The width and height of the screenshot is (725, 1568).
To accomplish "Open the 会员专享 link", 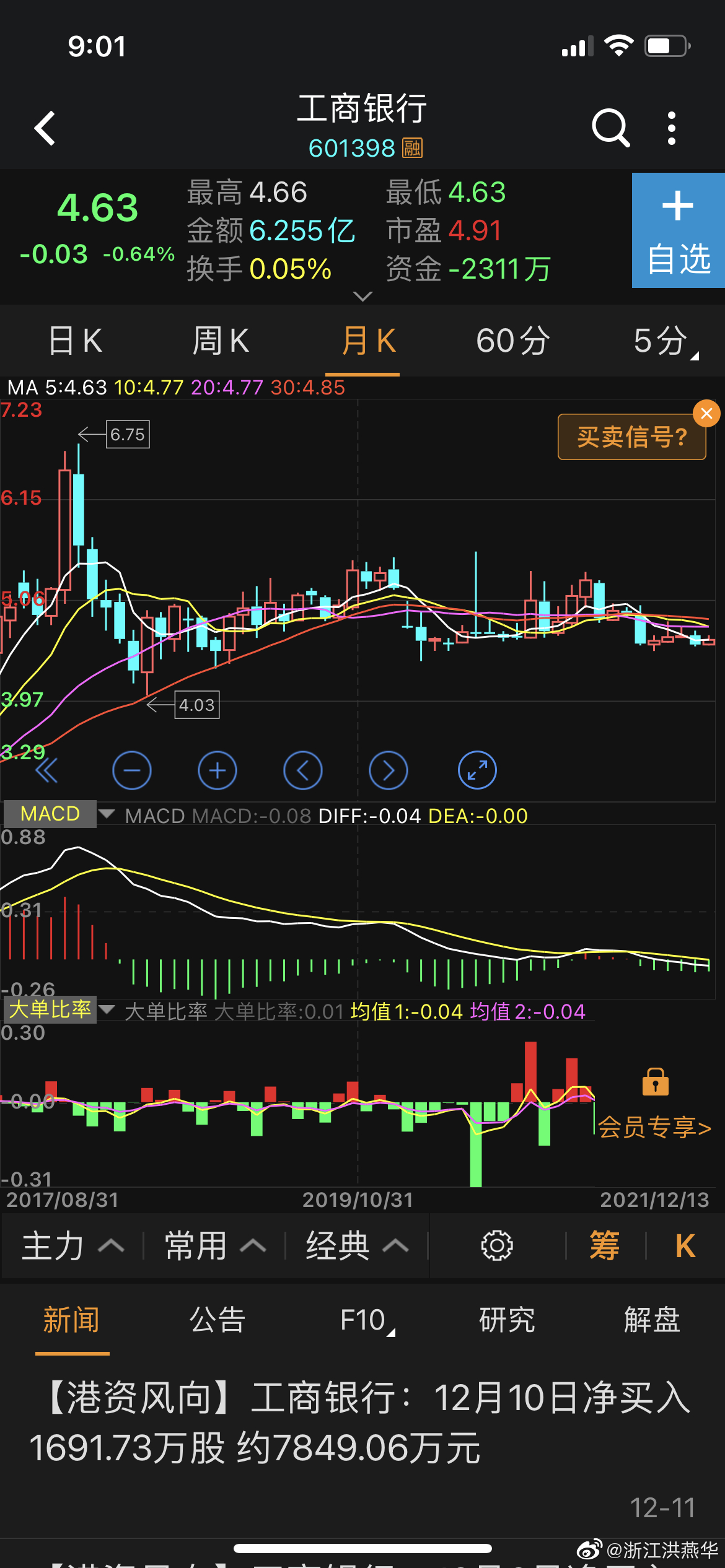I will tap(654, 1127).
